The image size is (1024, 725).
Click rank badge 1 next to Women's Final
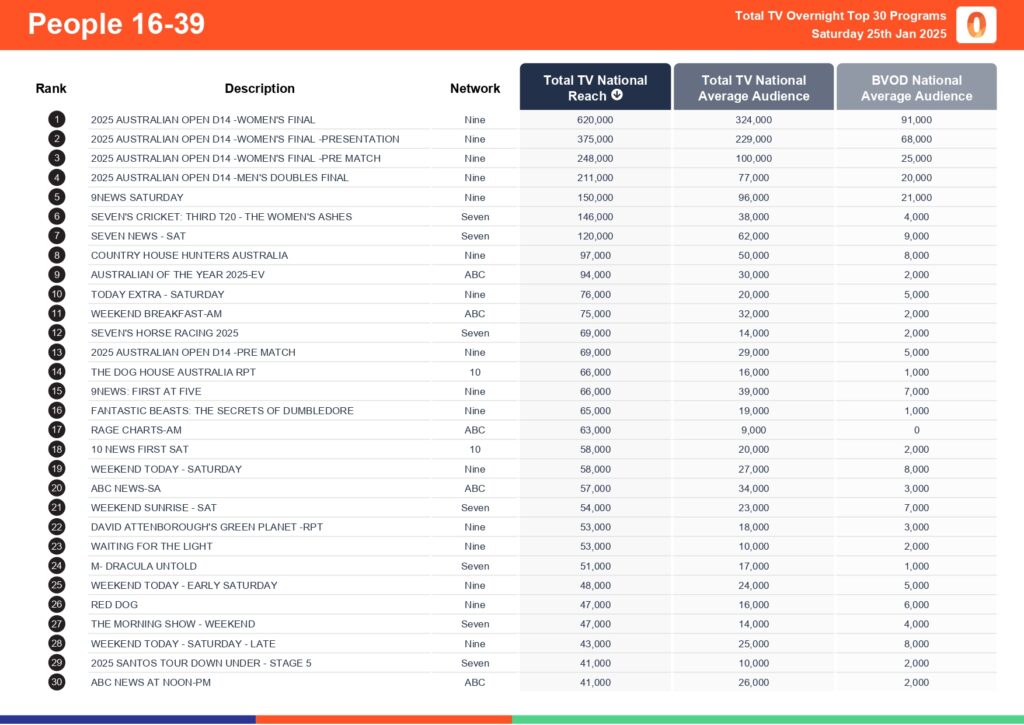(57, 119)
